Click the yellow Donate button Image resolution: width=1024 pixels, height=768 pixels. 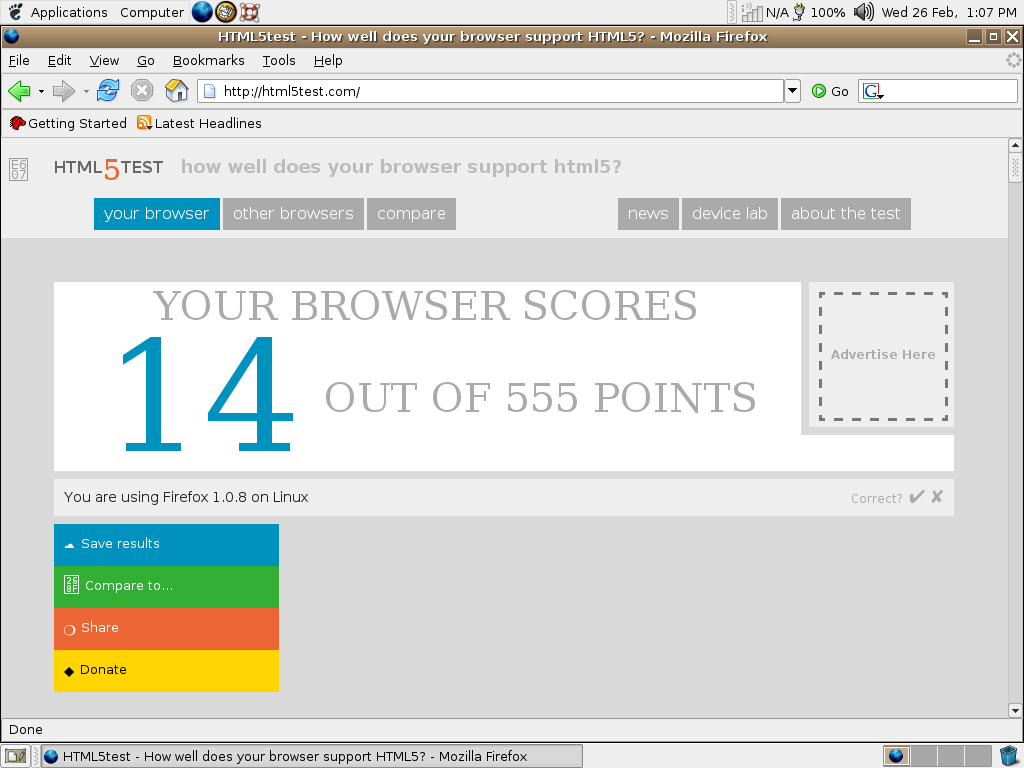[167, 670]
